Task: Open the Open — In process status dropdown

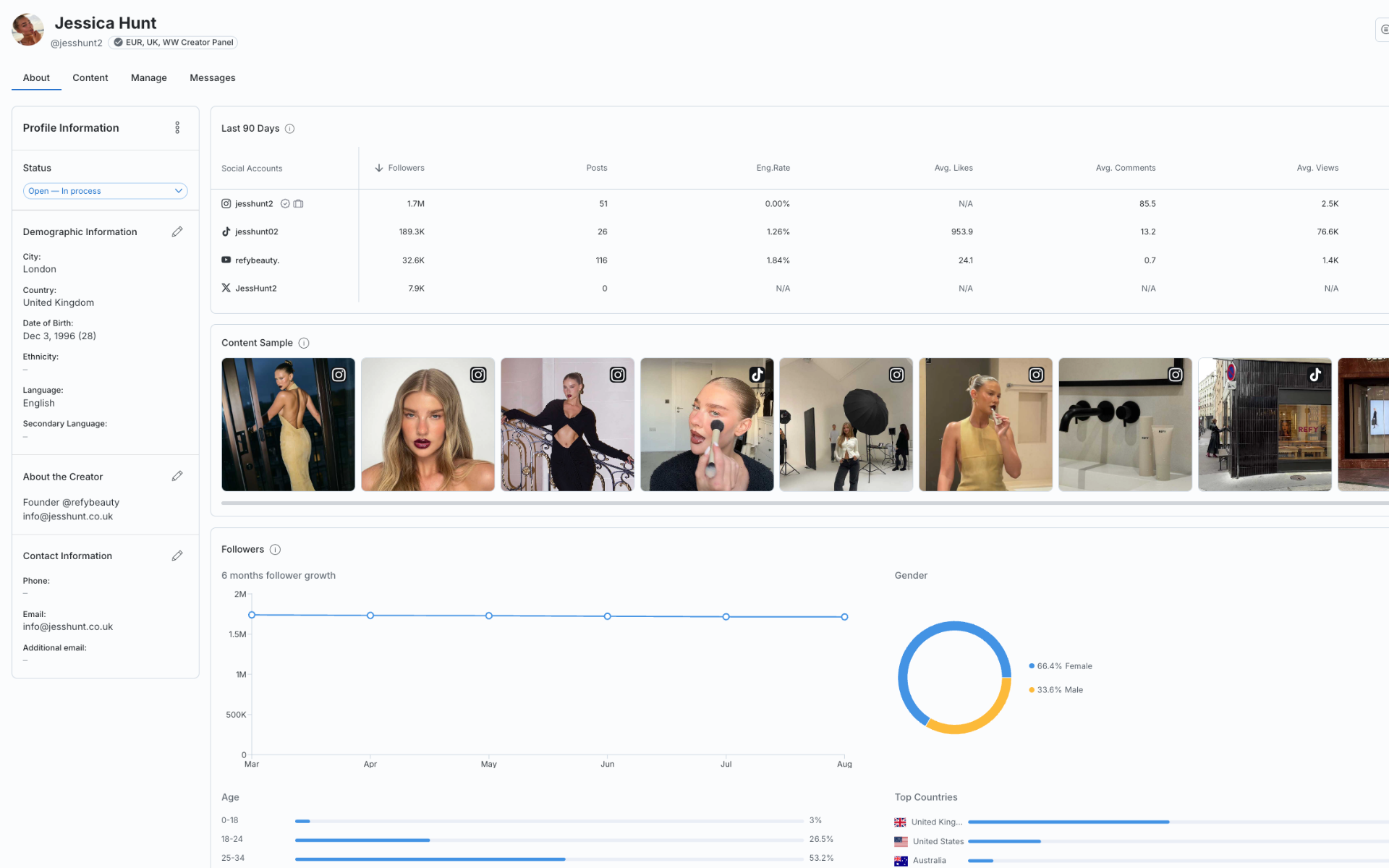Action: click(105, 190)
